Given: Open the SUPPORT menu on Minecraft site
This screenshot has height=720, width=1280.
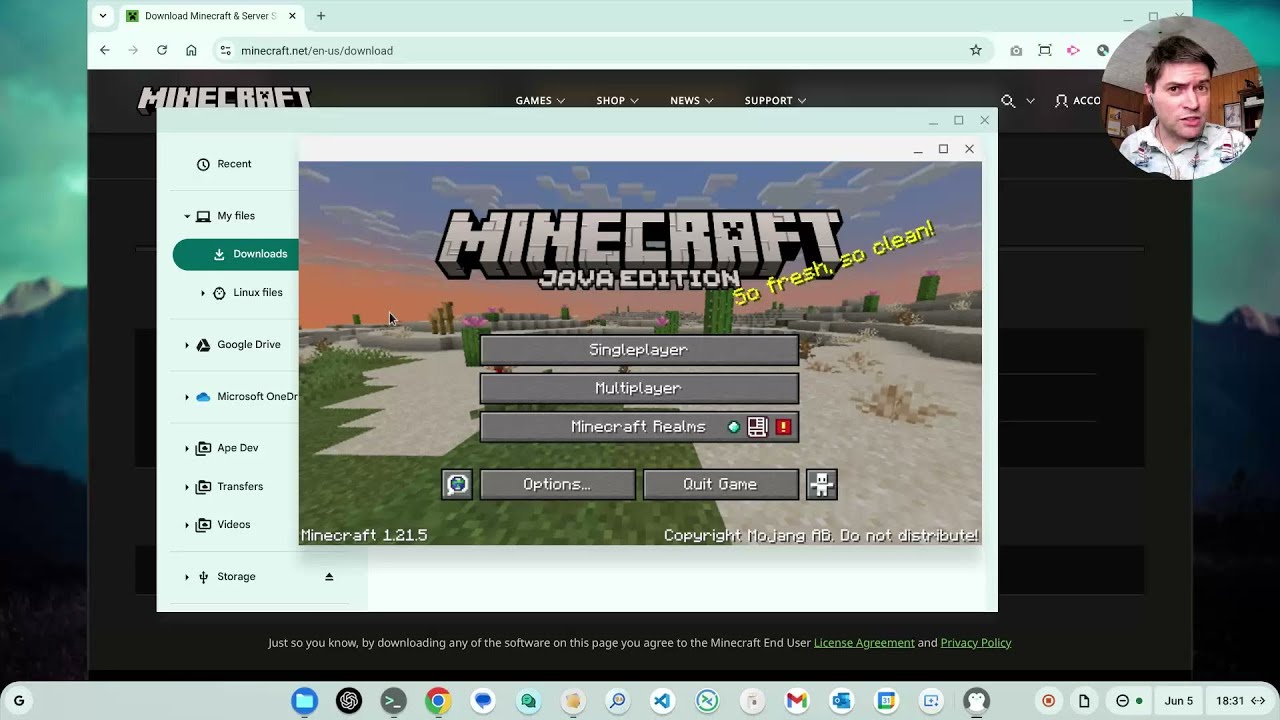Looking at the screenshot, I should (775, 101).
